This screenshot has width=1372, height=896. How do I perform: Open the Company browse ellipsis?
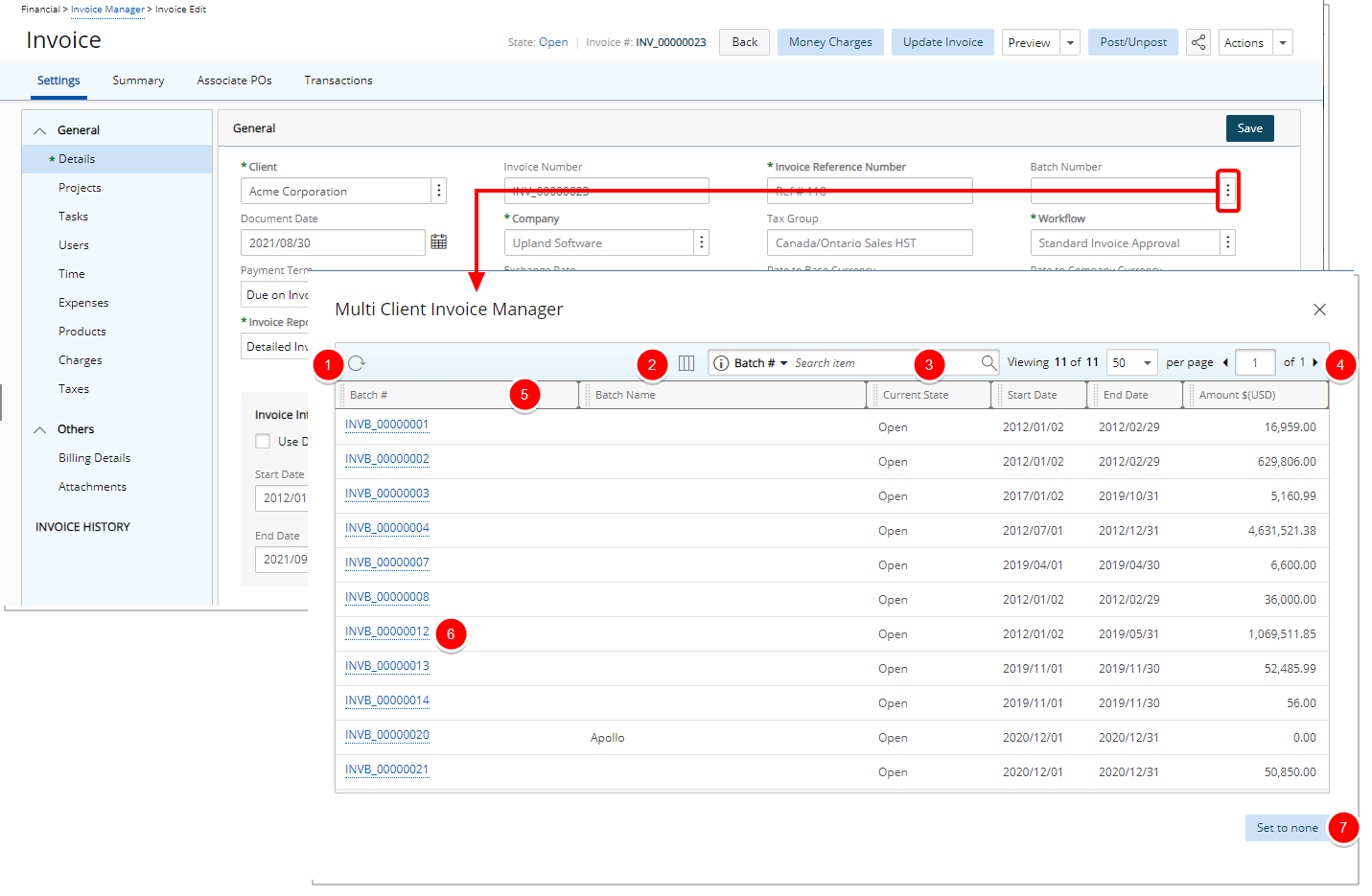702,242
